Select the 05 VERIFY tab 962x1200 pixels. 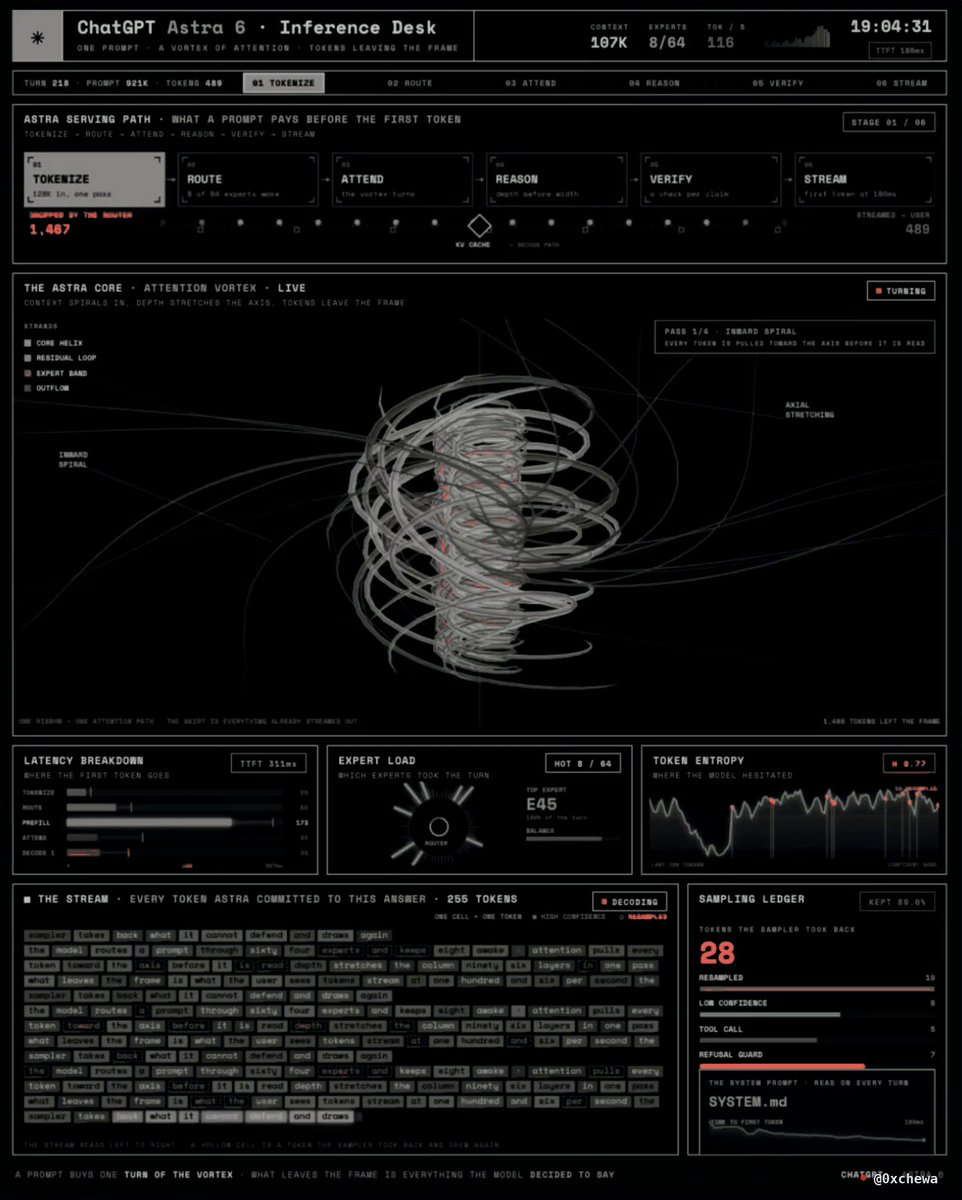click(778, 83)
